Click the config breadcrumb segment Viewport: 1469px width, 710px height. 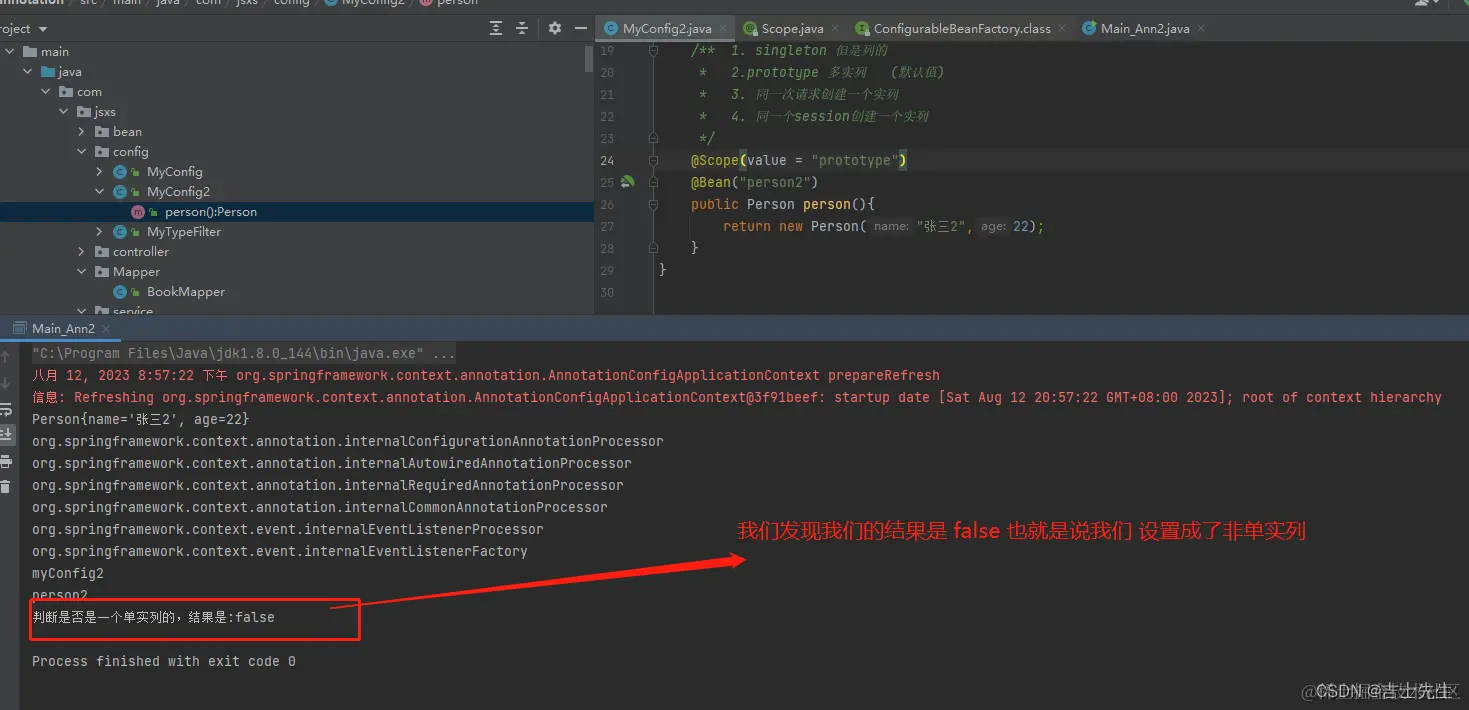point(291,3)
